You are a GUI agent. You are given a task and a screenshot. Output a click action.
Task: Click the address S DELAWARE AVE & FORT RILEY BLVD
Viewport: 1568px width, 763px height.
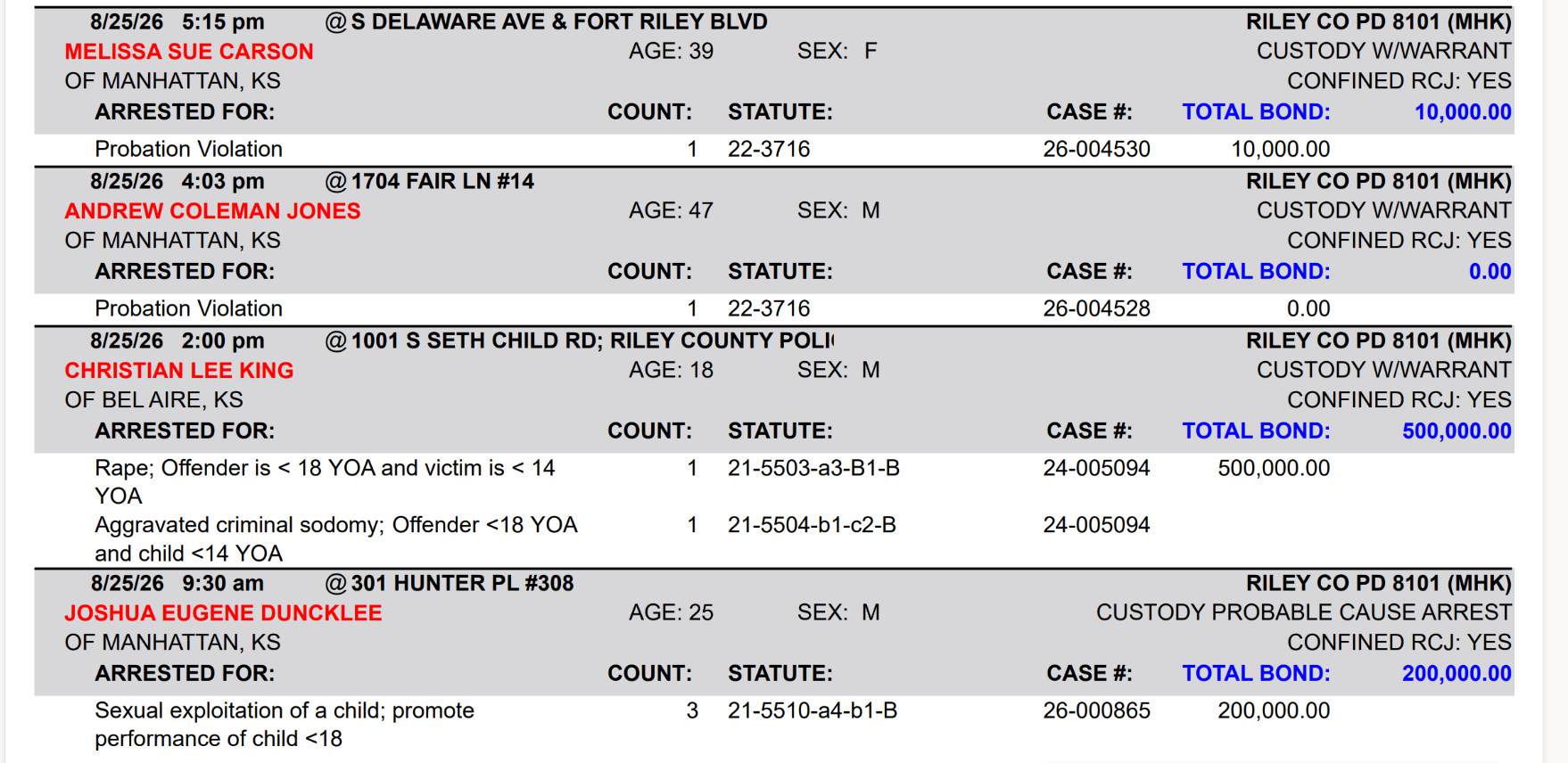(x=559, y=21)
